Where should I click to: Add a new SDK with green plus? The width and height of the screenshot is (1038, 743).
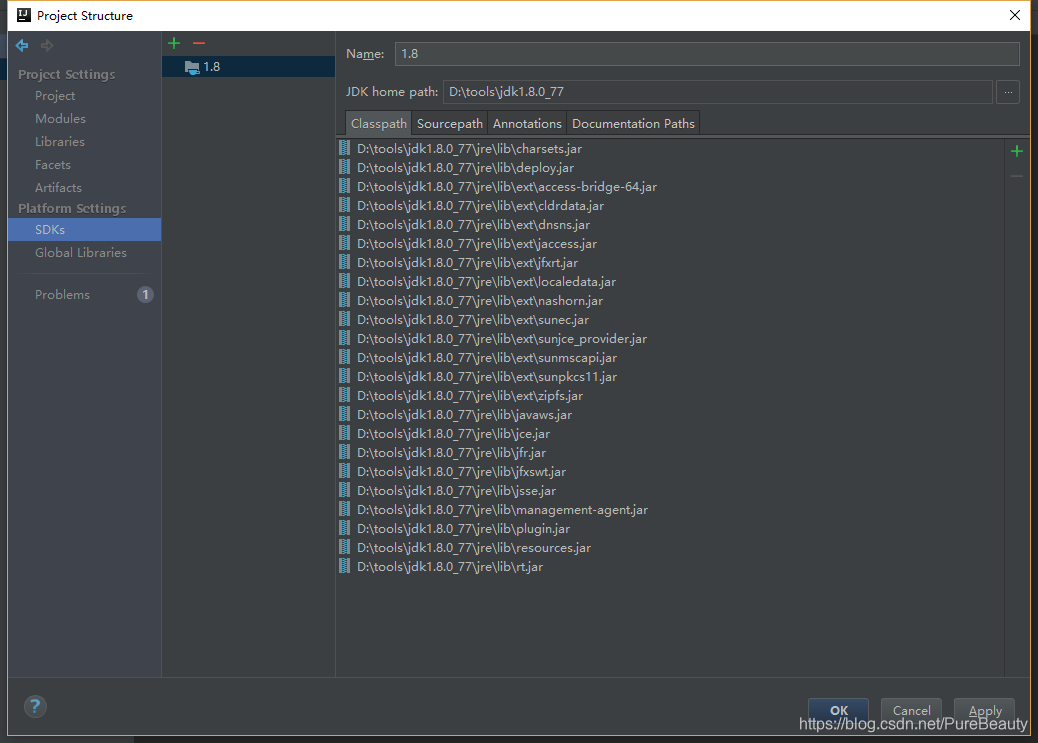[174, 43]
